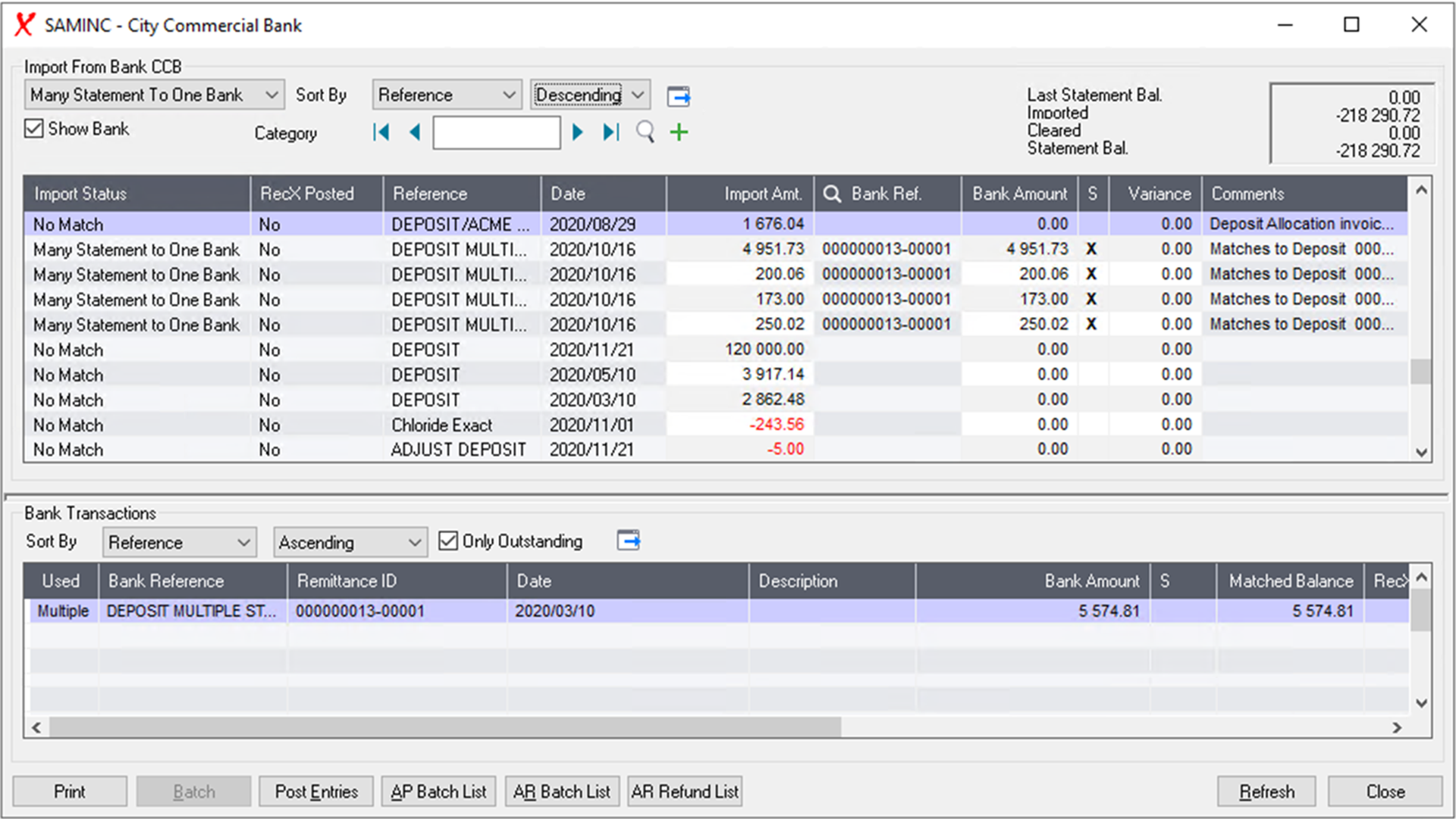Viewport: 1456px width, 819px height.
Task: Click the Description column header in bank transactions
Action: tap(832, 582)
